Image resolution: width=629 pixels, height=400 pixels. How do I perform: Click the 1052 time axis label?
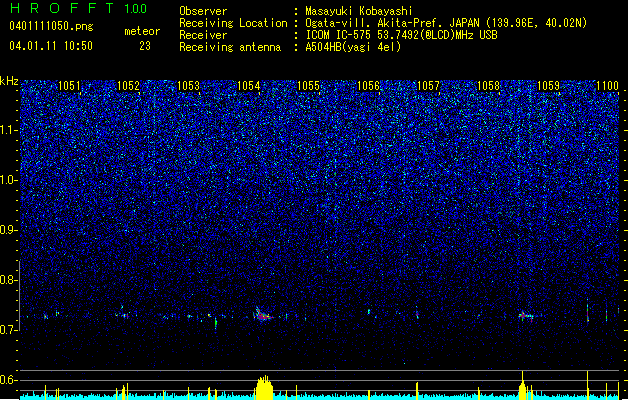[128, 86]
